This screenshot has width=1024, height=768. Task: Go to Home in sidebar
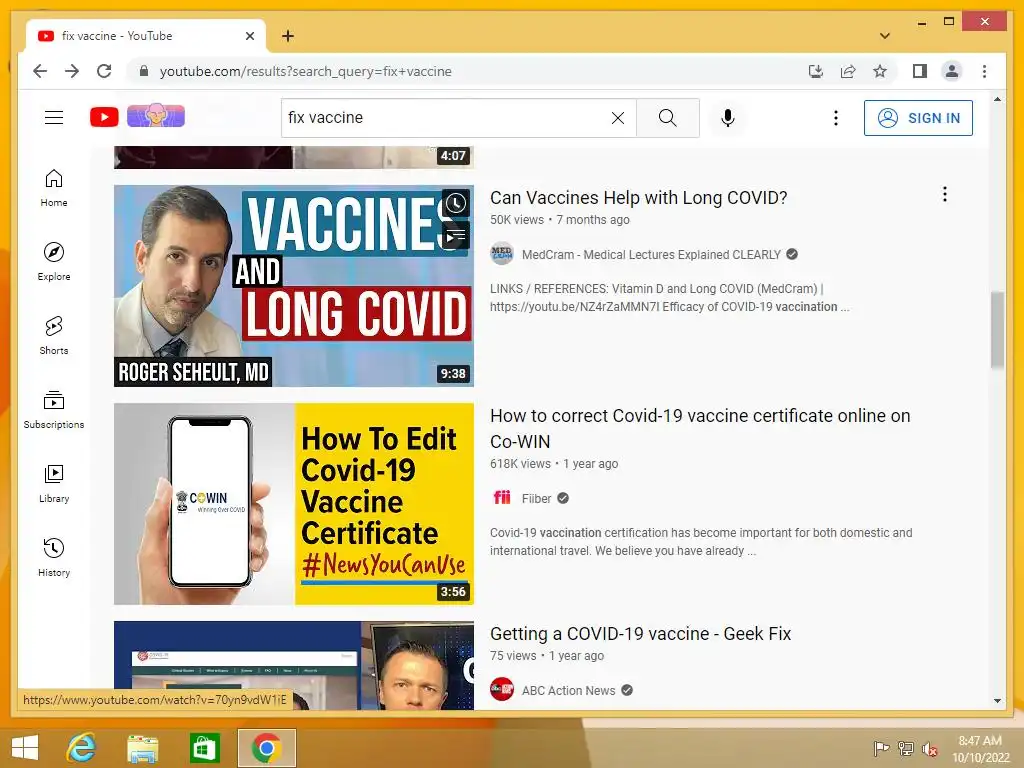click(x=54, y=188)
